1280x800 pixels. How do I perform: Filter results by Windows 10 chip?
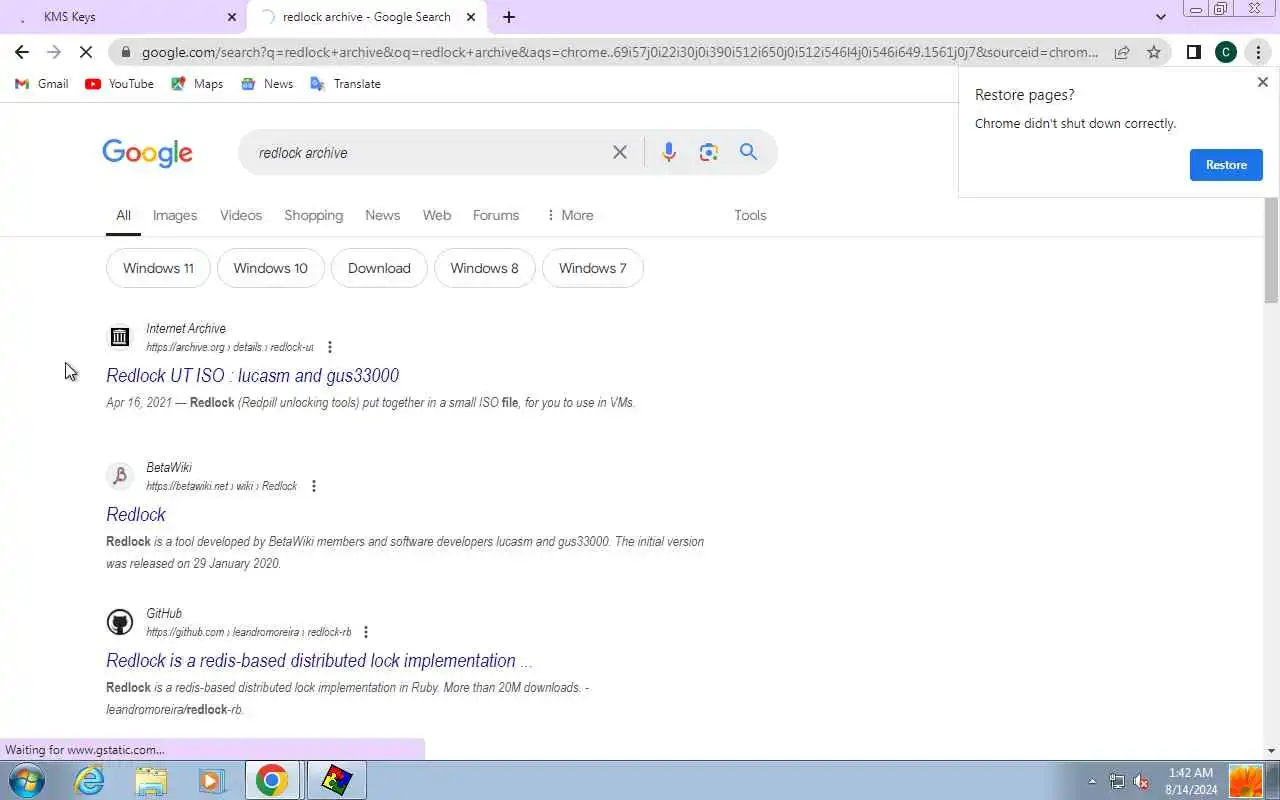tap(270, 268)
